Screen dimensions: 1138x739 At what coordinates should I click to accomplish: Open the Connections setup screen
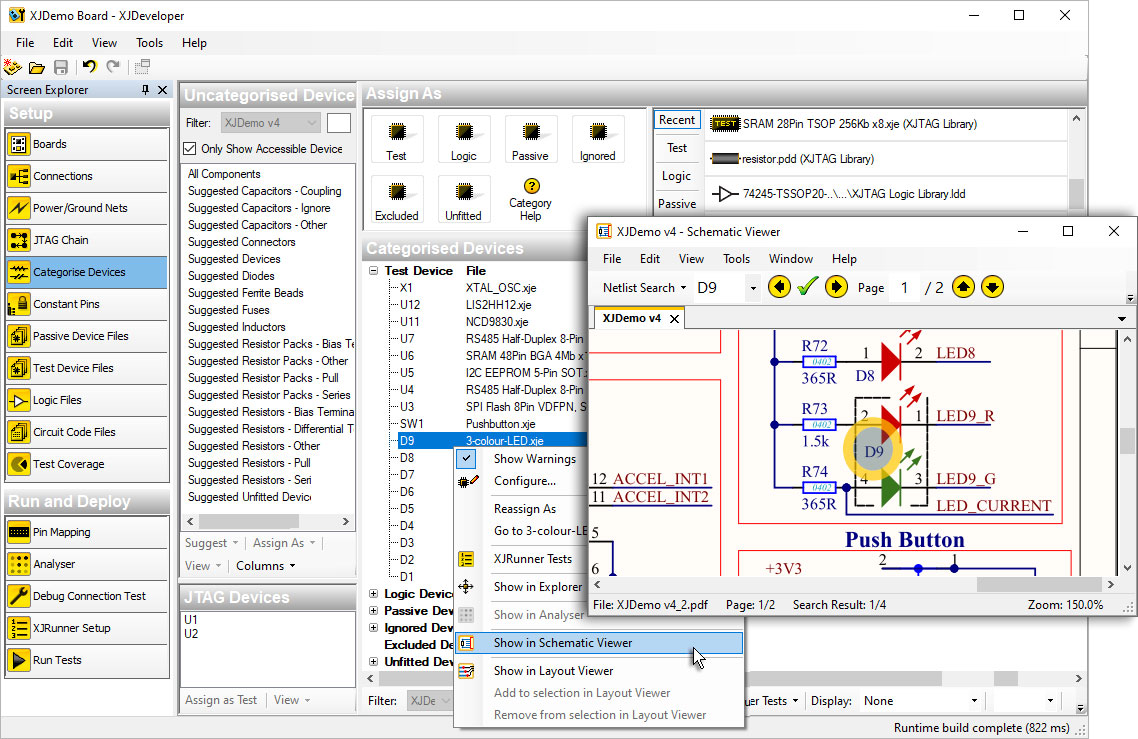click(x=87, y=176)
